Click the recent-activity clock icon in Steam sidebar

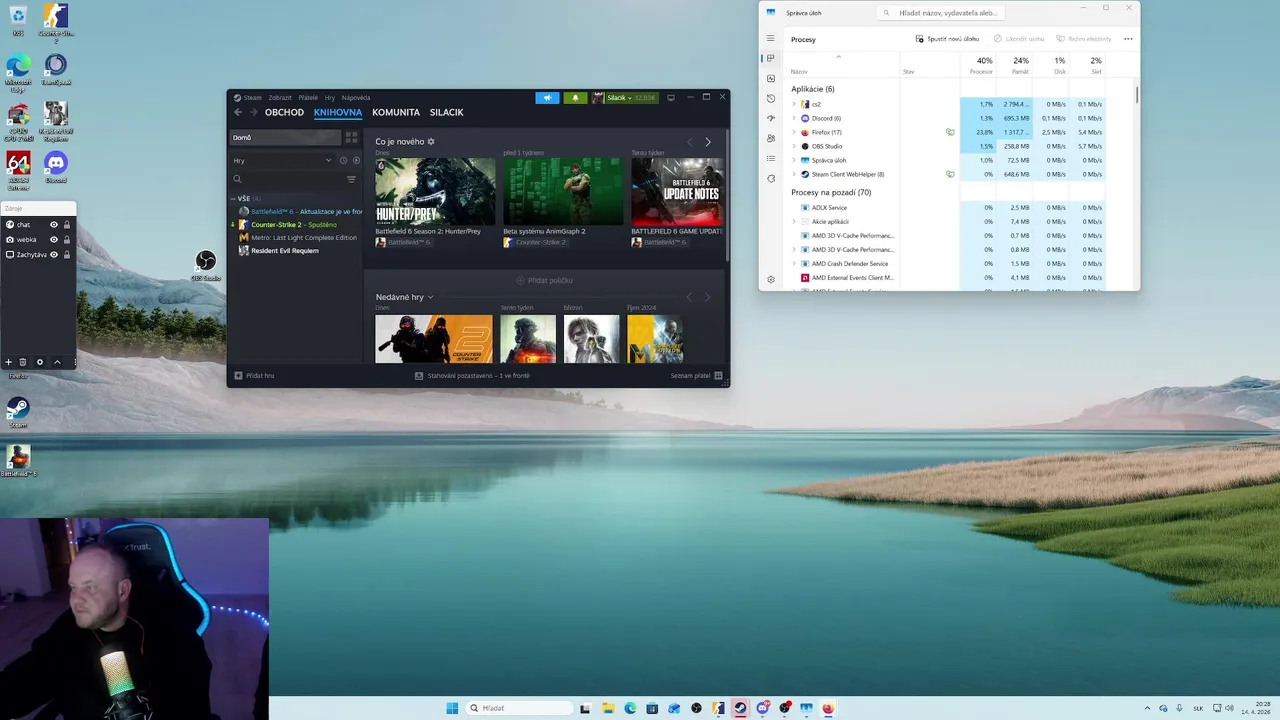tap(343, 160)
